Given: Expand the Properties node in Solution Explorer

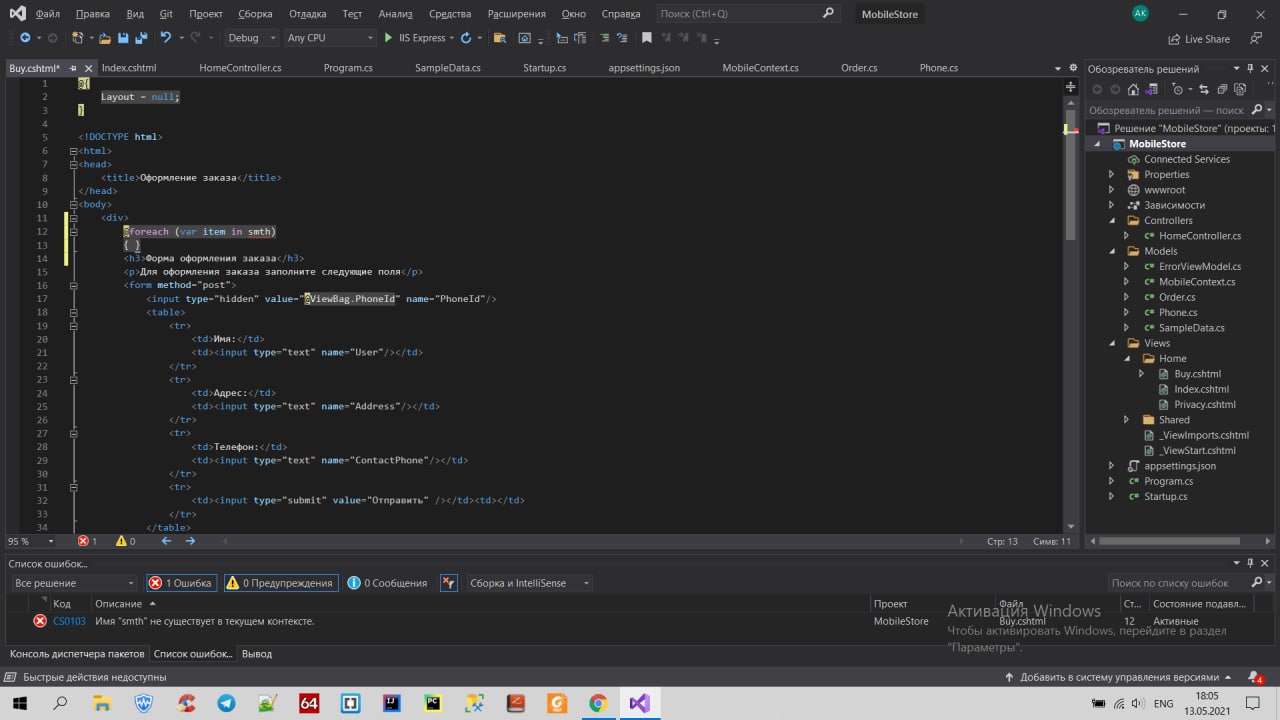Looking at the screenshot, I should point(1111,174).
